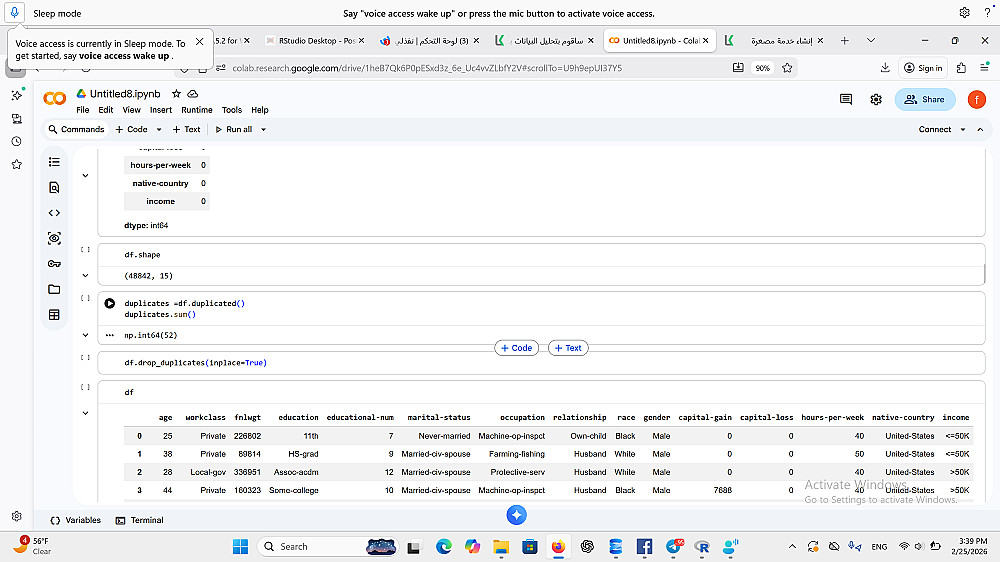Viewport: 1000px width, 562px height.
Task: Click the voice access microphone button
Action: (x=14, y=12)
